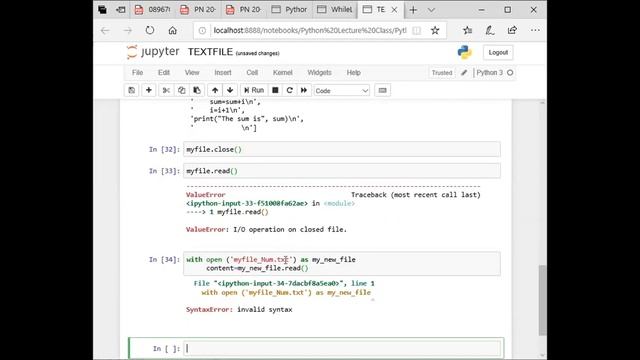Open the Widgets menu
640x360 pixels.
click(x=319, y=73)
